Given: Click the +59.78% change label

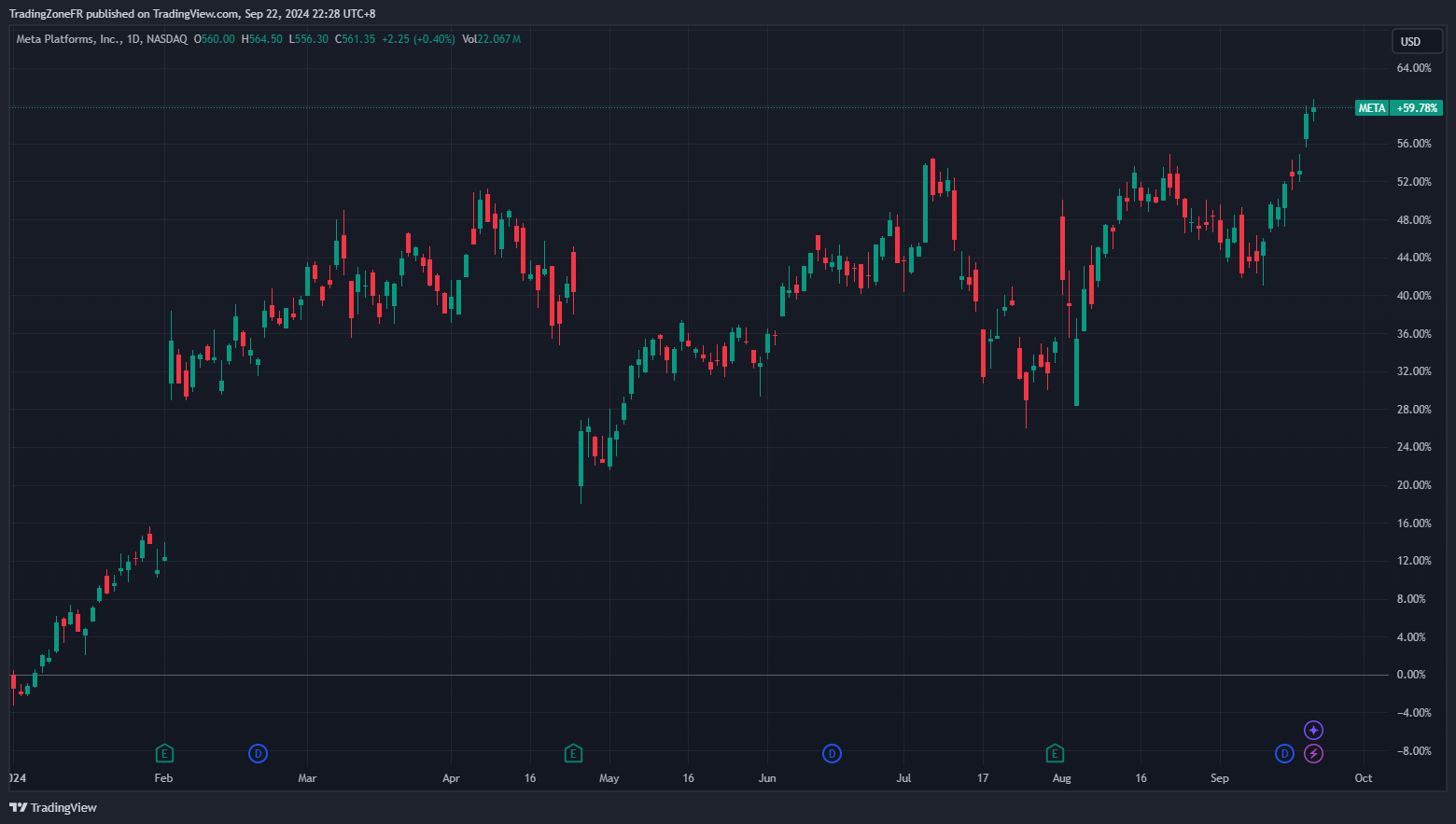Looking at the screenshot, I should 1417,108.
